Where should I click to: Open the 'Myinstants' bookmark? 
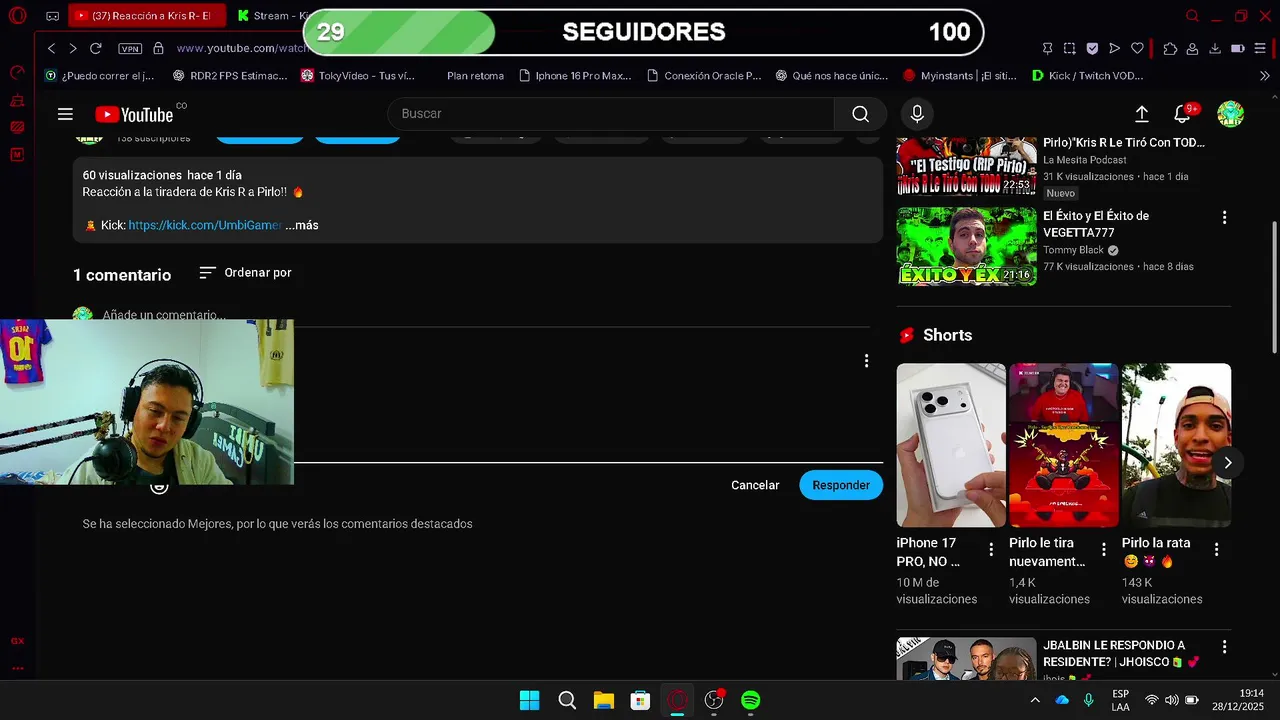[x=959, y=75]
